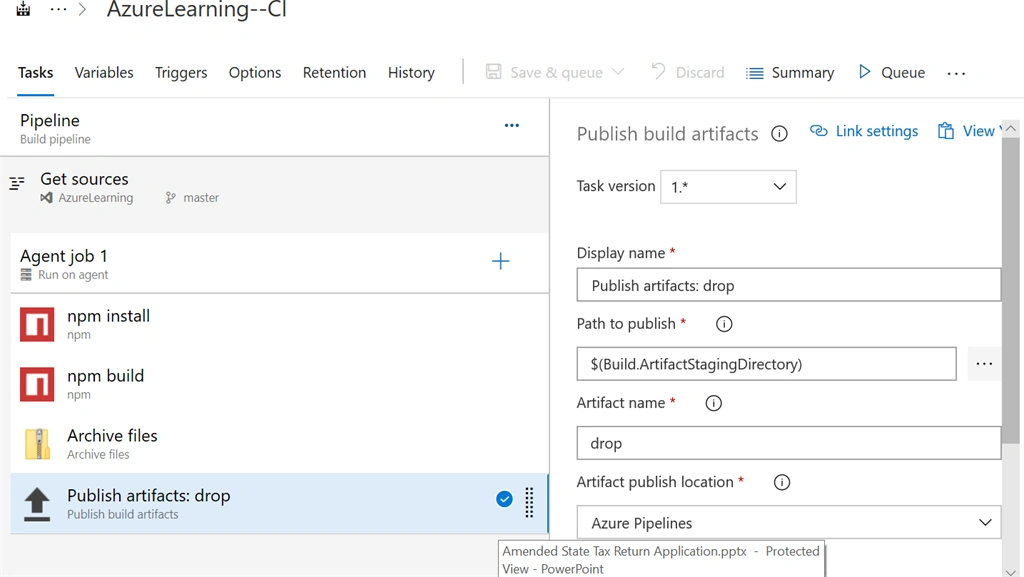Open the build Summary
The height and width of the screenshot is (577, 1024).
790,72
